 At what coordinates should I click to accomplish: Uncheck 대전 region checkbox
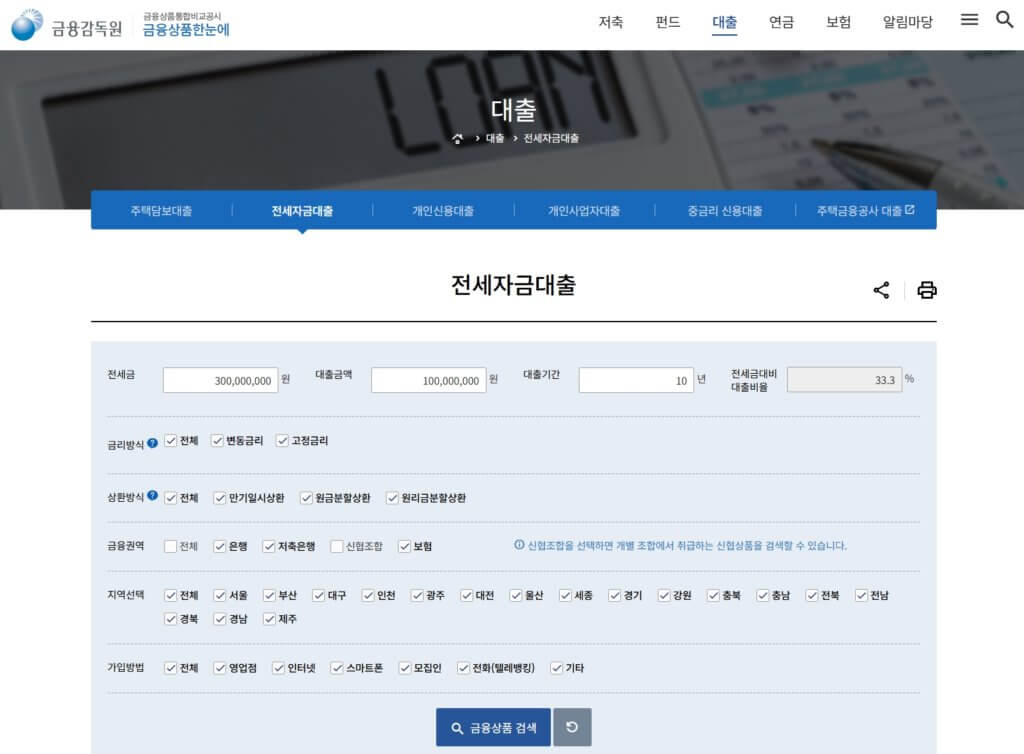[466, 595]
